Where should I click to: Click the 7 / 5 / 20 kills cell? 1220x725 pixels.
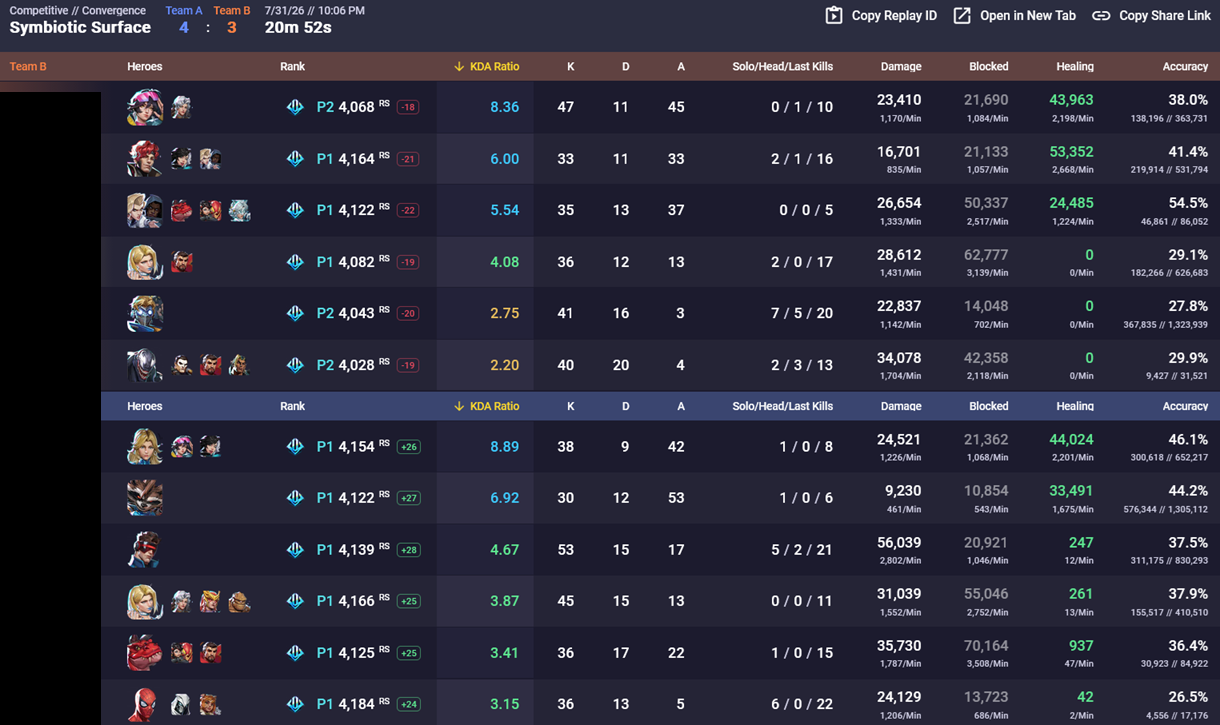pyautogui.click(x=802, y=313)
